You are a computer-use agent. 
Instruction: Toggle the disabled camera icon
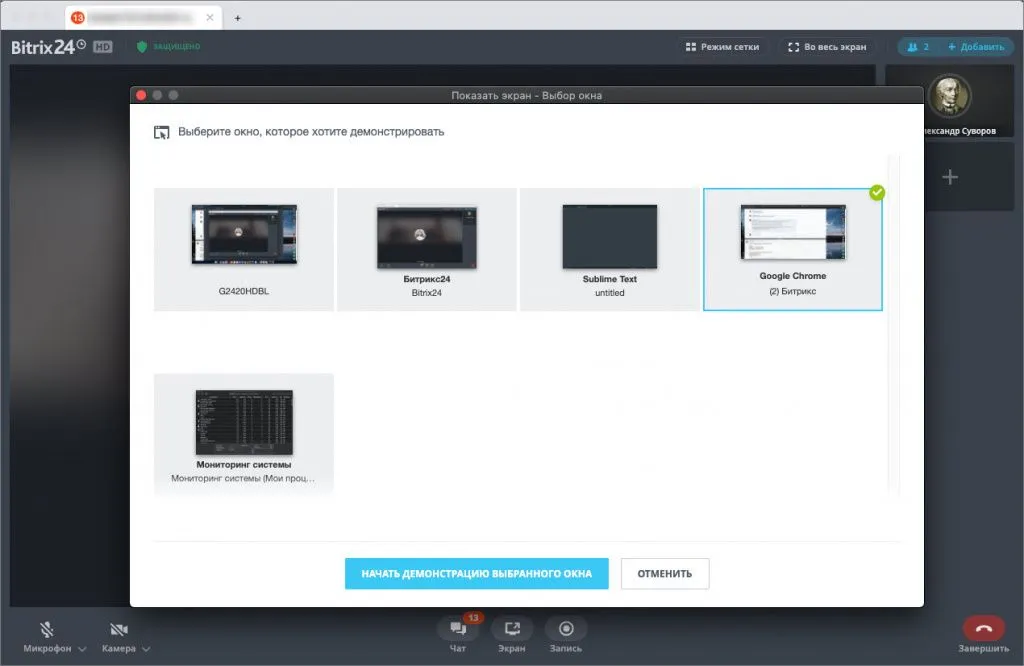[120, 629]
